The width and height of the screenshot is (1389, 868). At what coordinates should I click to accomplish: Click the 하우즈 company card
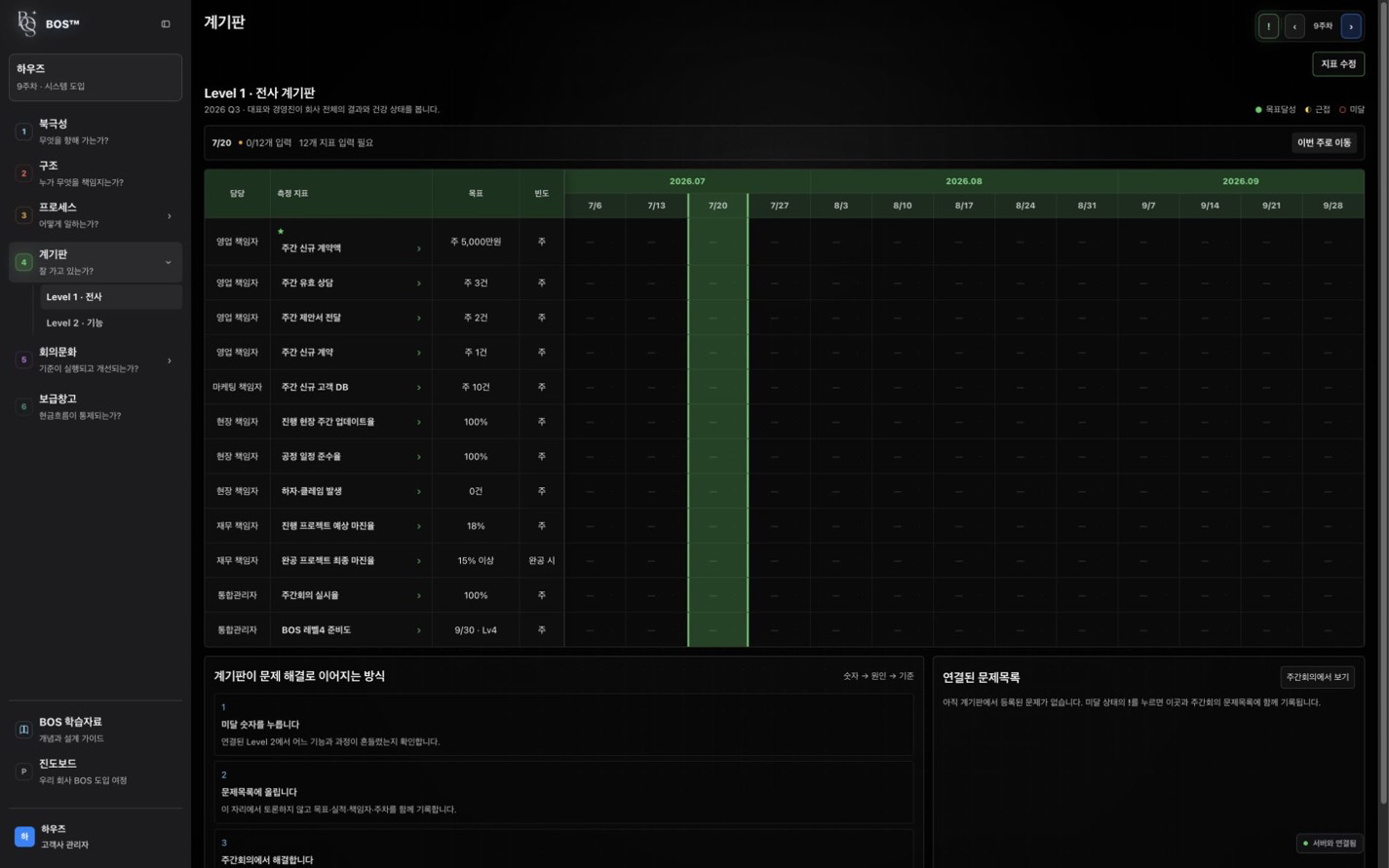click(95, 77)
